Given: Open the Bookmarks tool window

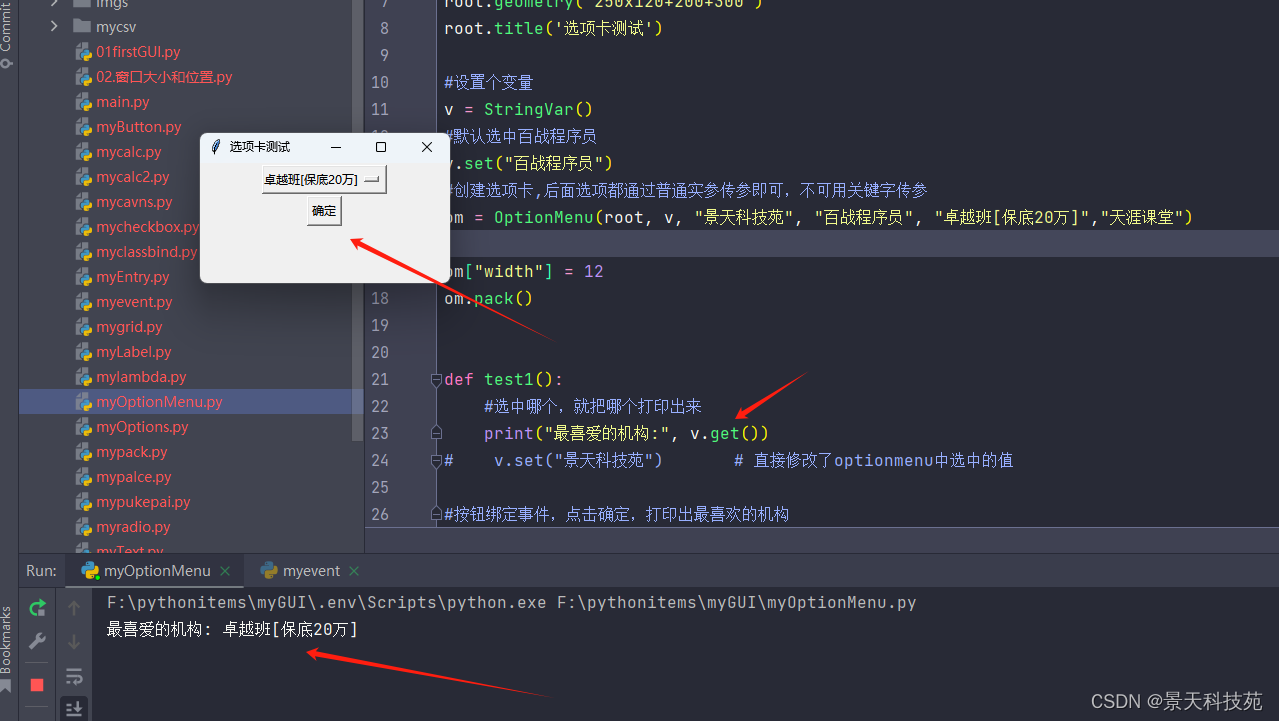Looking at the screenshot, I should (7, 648).
